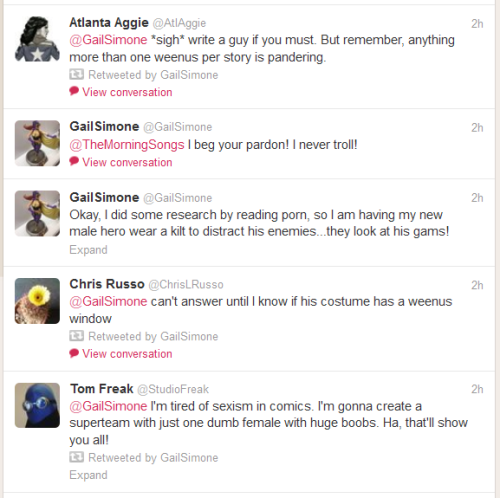Viewport: 500px width, 498px height.
Task: Open the Atlanta Aggie display name
Action: click(109, 23)
